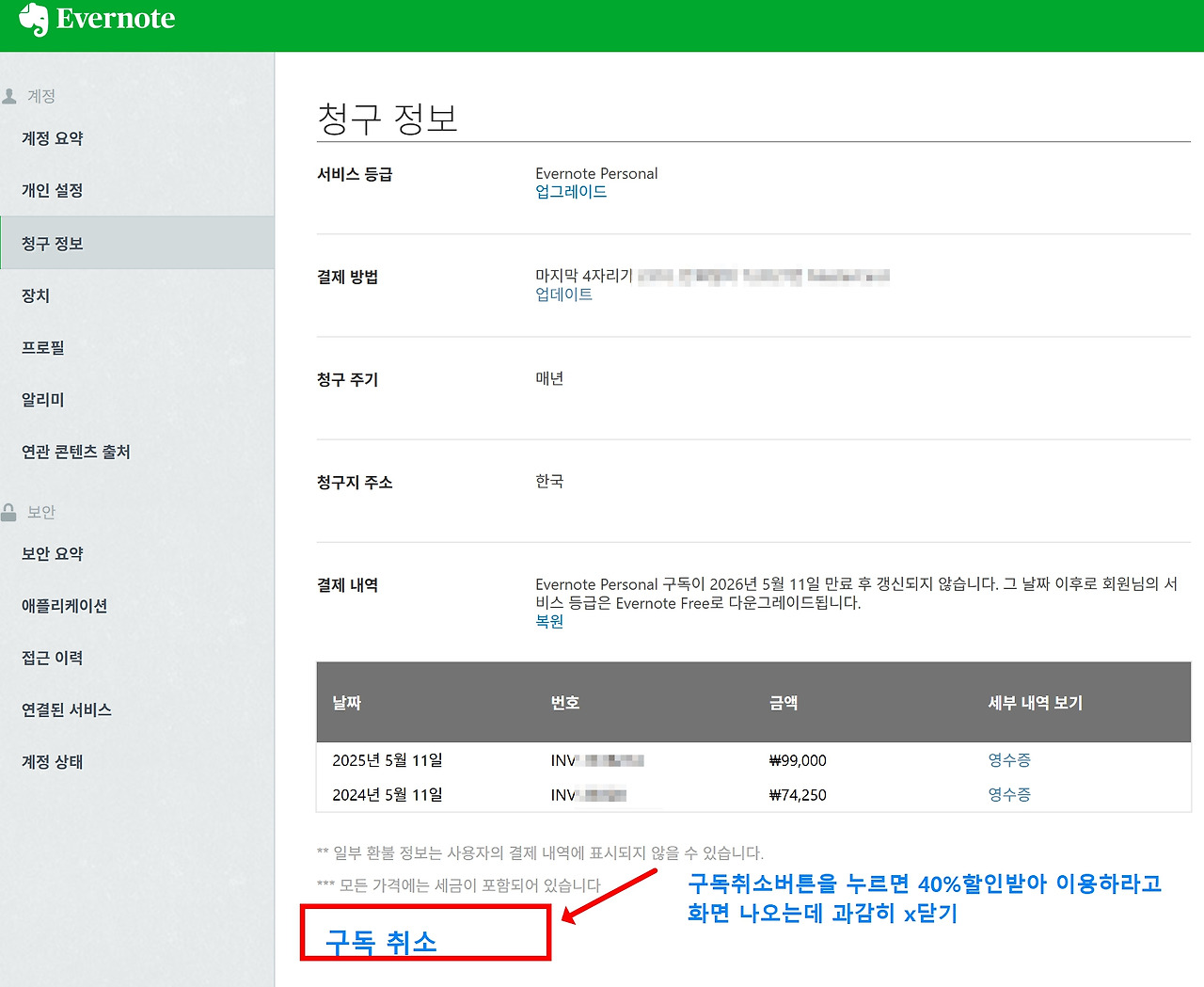Open 개인 설정 in the sidebar
Image resolution: width=1204 pixels, height=987 pixels.
pos(53,190)
